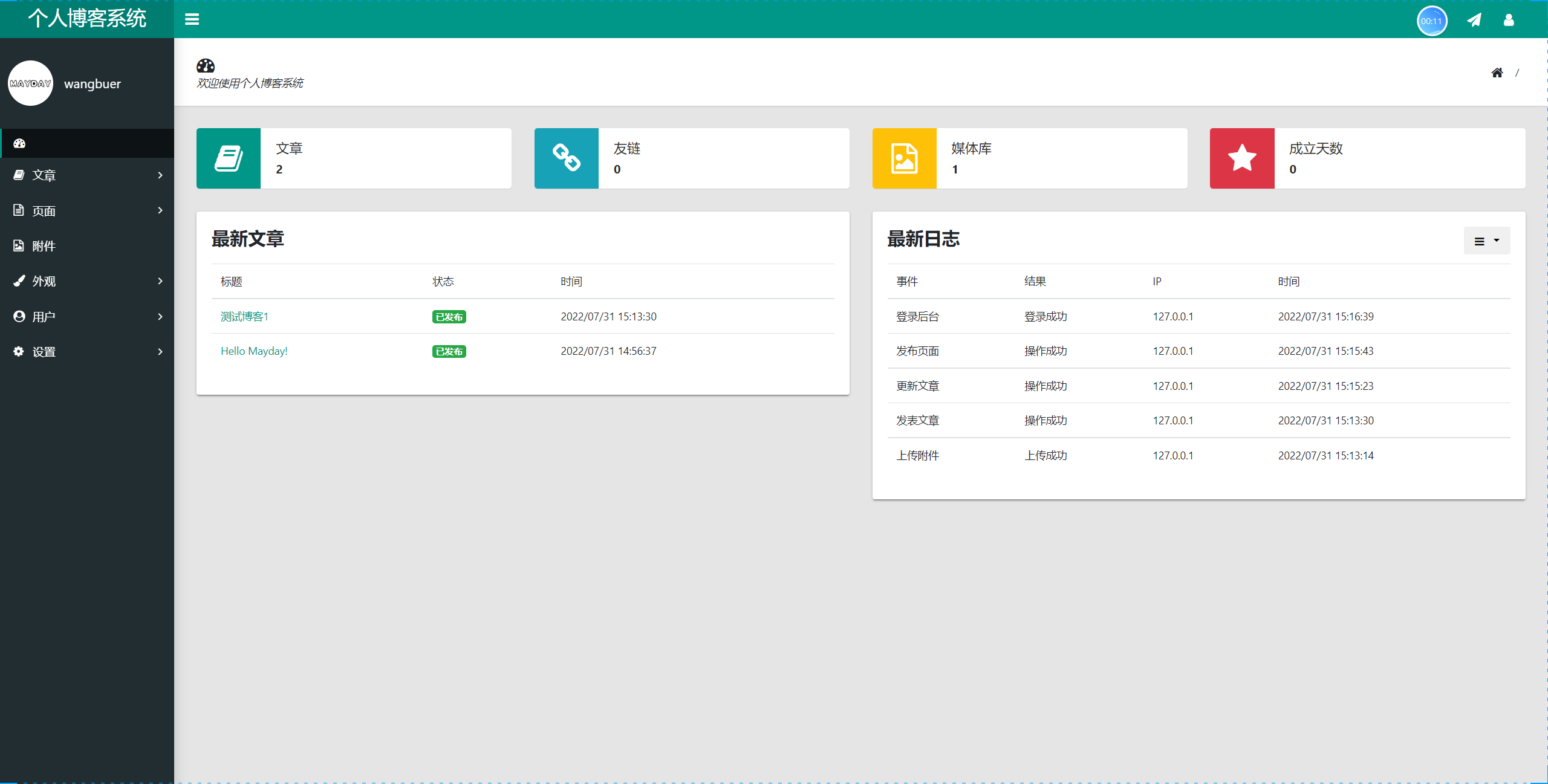Screen dimensions: 1548x784
Task: Open the article 测试博客1
Action: 244,316
